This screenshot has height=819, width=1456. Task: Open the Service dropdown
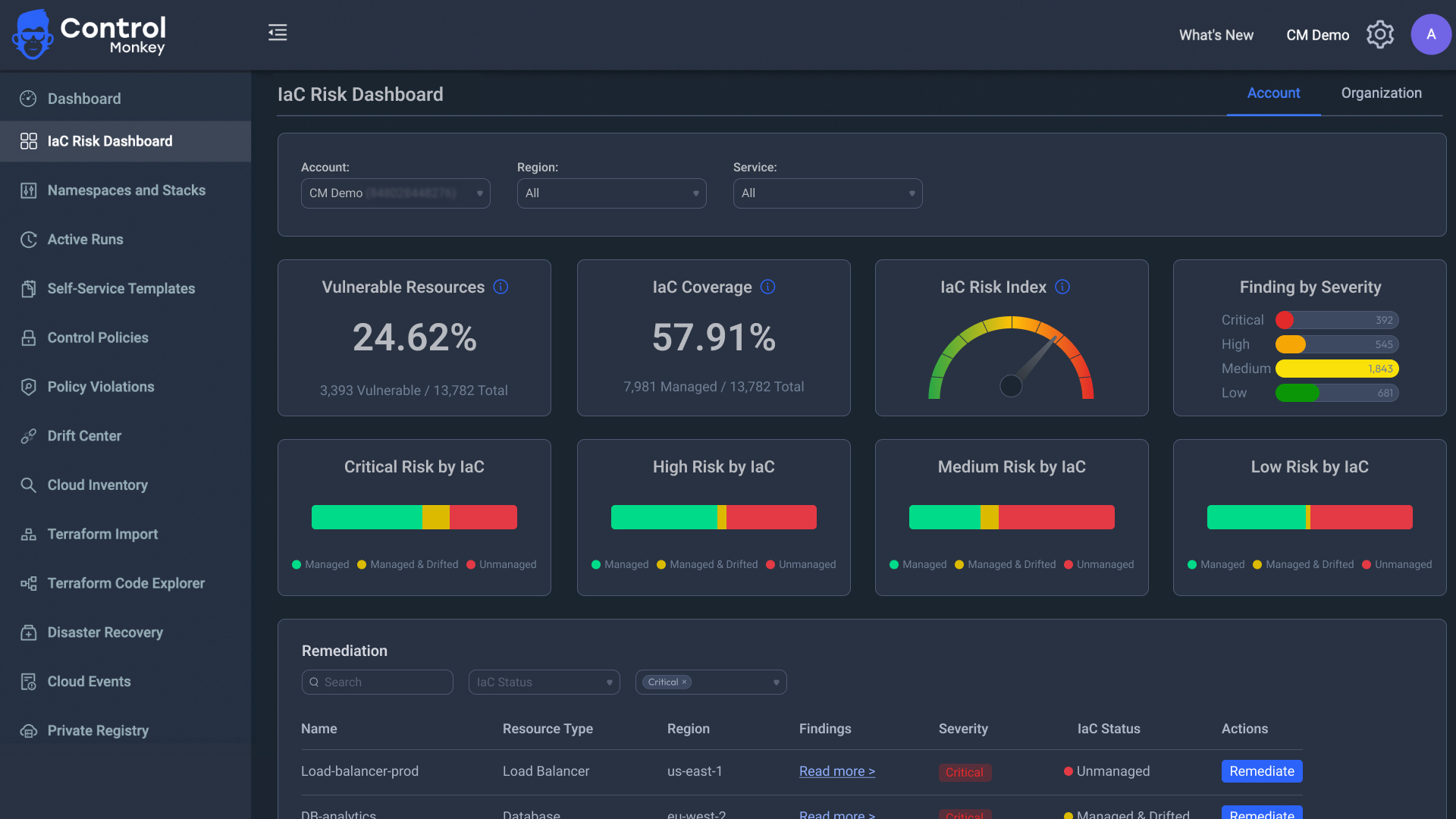click(828, 193)
